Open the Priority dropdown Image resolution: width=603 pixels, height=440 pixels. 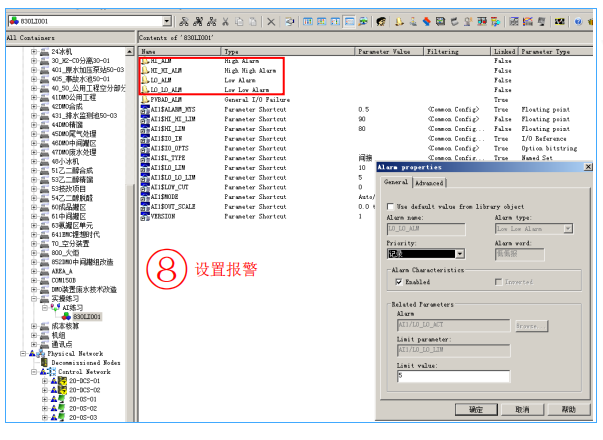coord(459,254)
